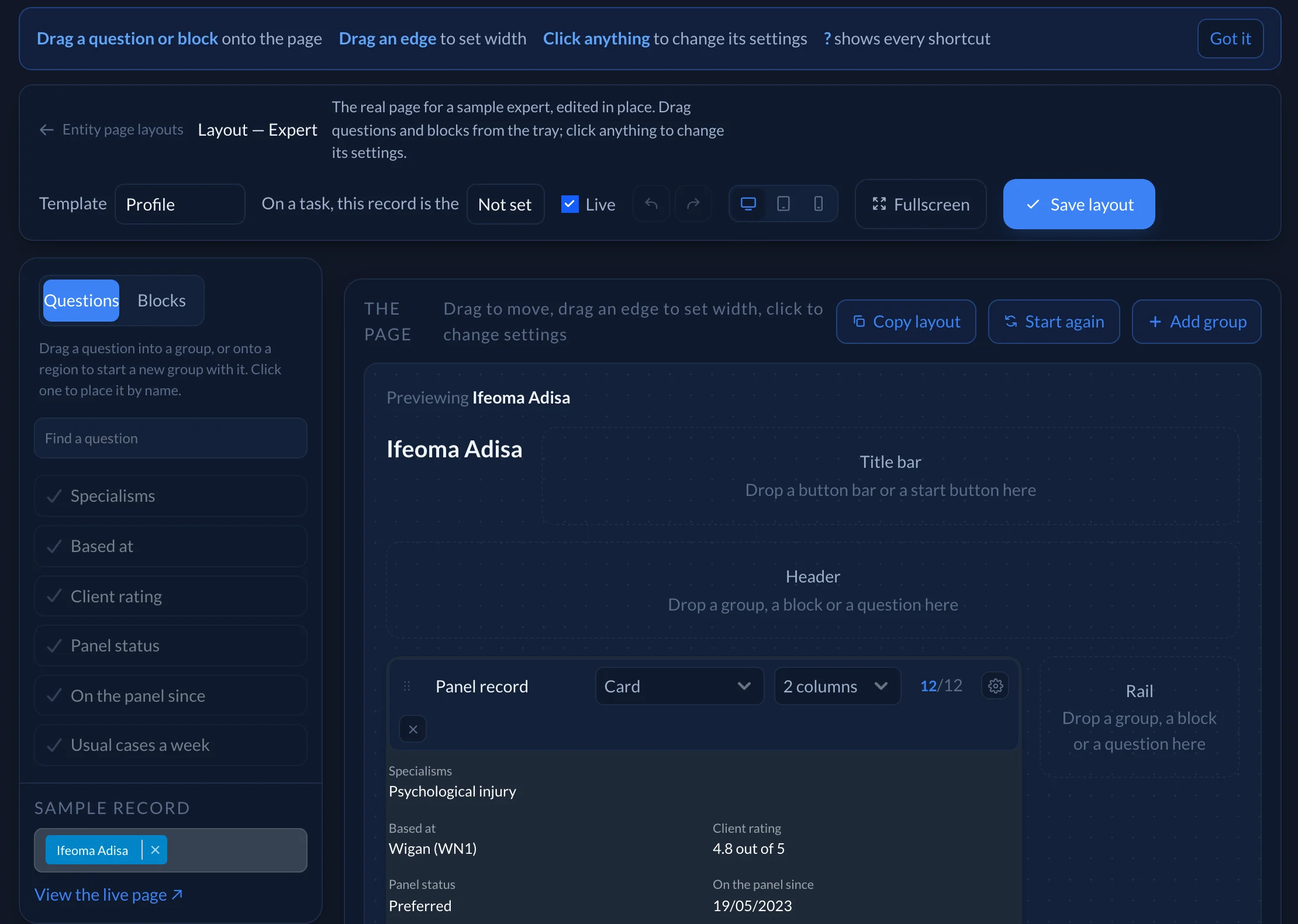Viewport: 1298px width, 924px height.
Task: Switch to desktop preview icon
Action: click(x=748, y=204)
